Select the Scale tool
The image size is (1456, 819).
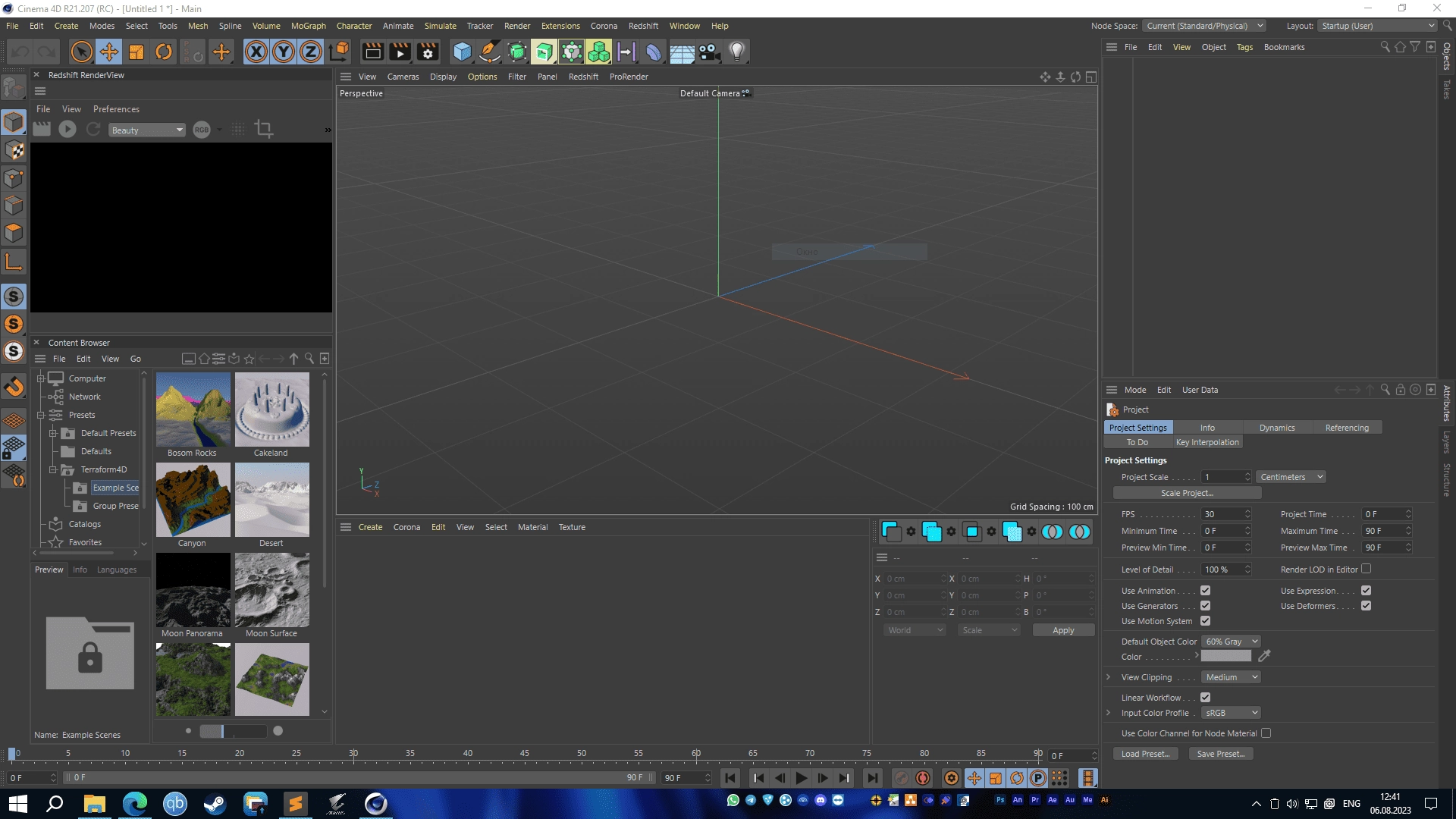[136, 52]
